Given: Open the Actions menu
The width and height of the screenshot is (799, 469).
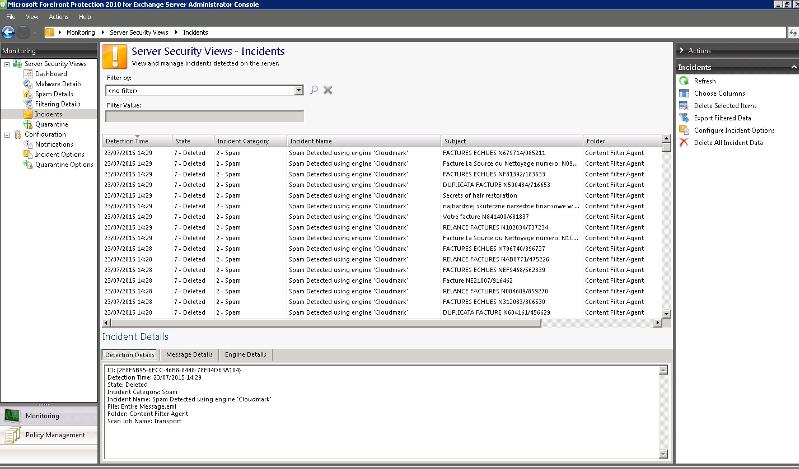Looking at the screenshot, I should tap(58, 17).
